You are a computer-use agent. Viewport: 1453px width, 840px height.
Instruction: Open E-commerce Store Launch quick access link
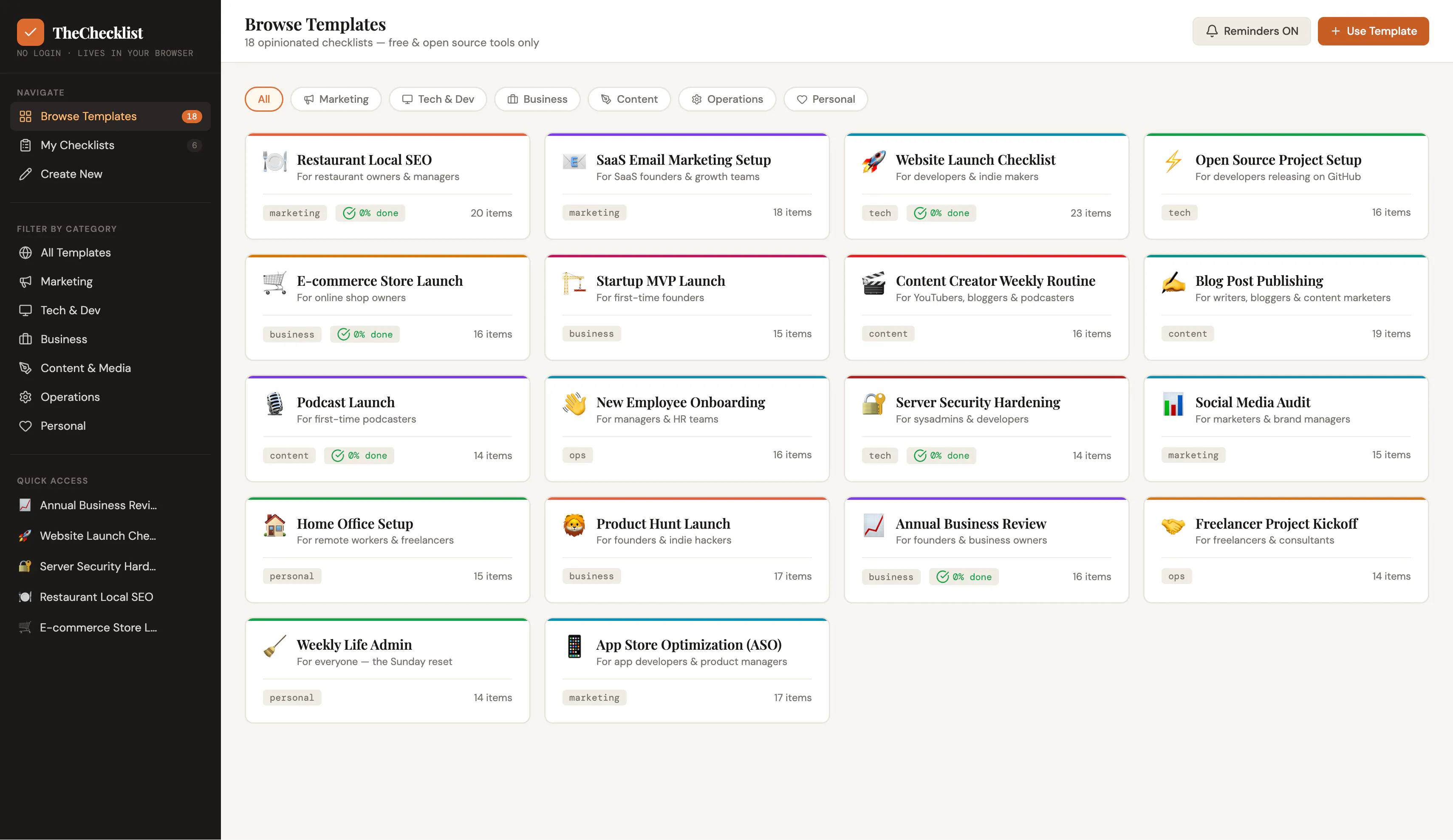click(110, 627)
